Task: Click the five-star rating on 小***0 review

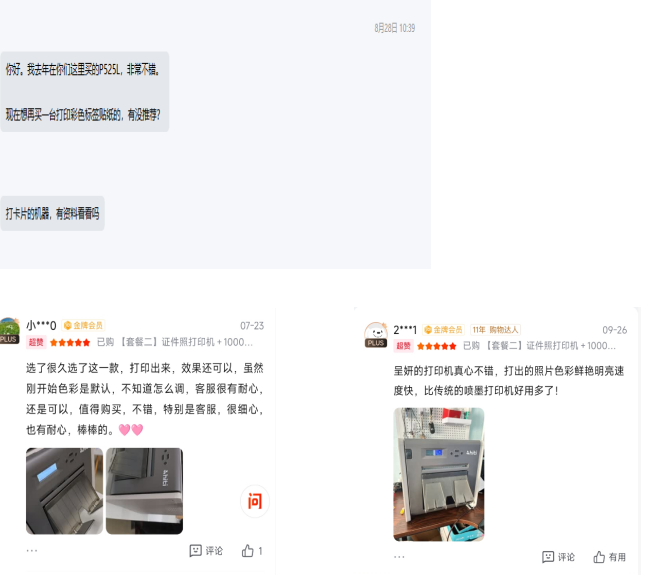Action: (x=70, y=342)
